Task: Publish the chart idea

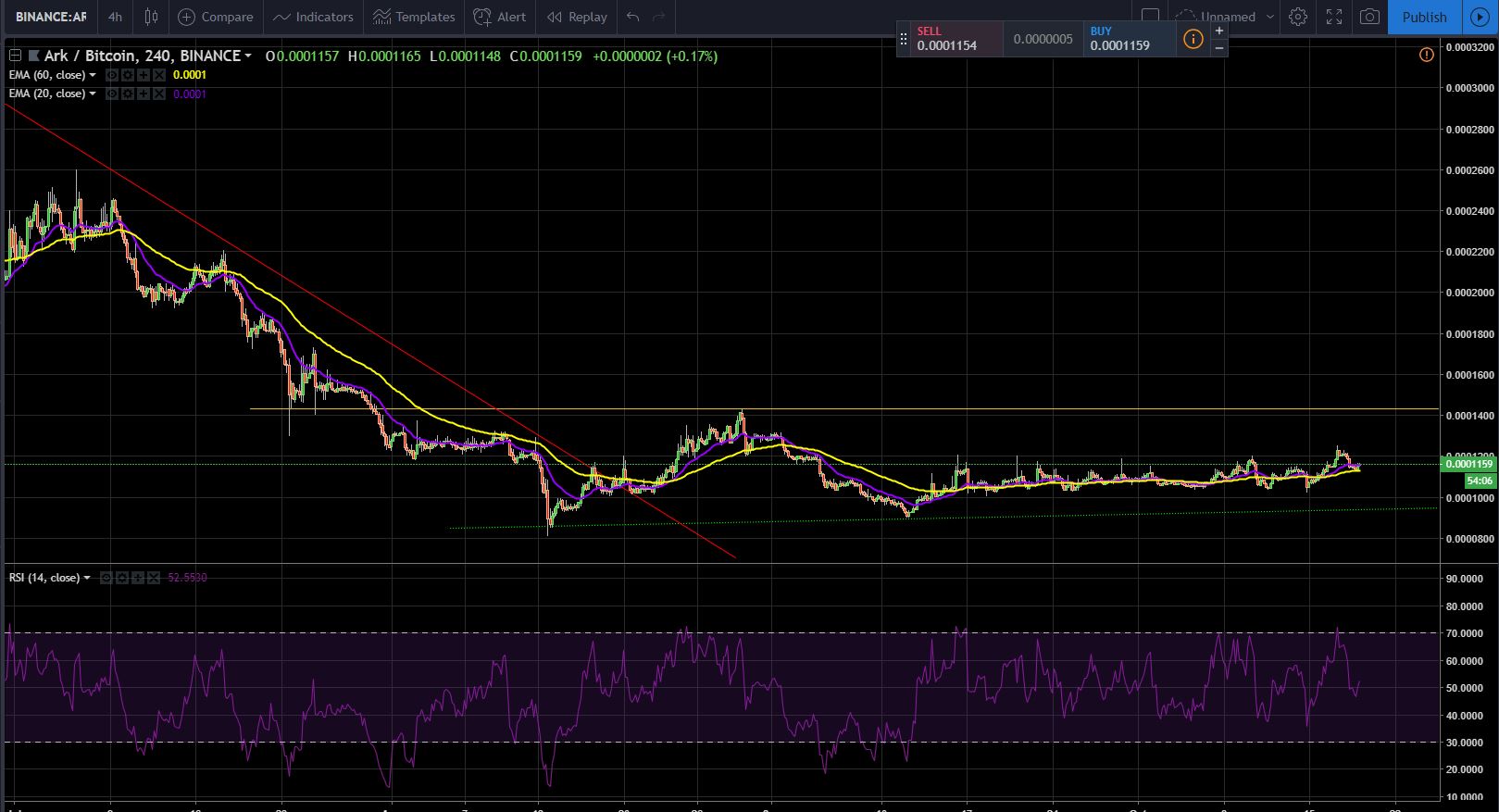Action: [x=1424, y=17]
